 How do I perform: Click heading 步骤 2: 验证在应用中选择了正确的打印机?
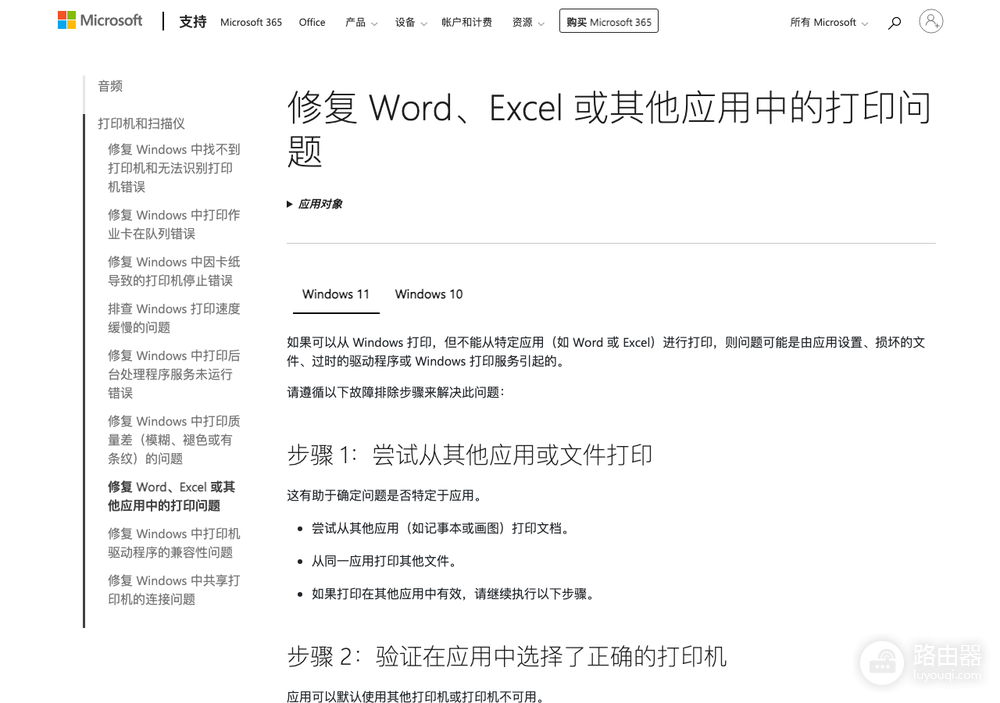click(506, 656)
